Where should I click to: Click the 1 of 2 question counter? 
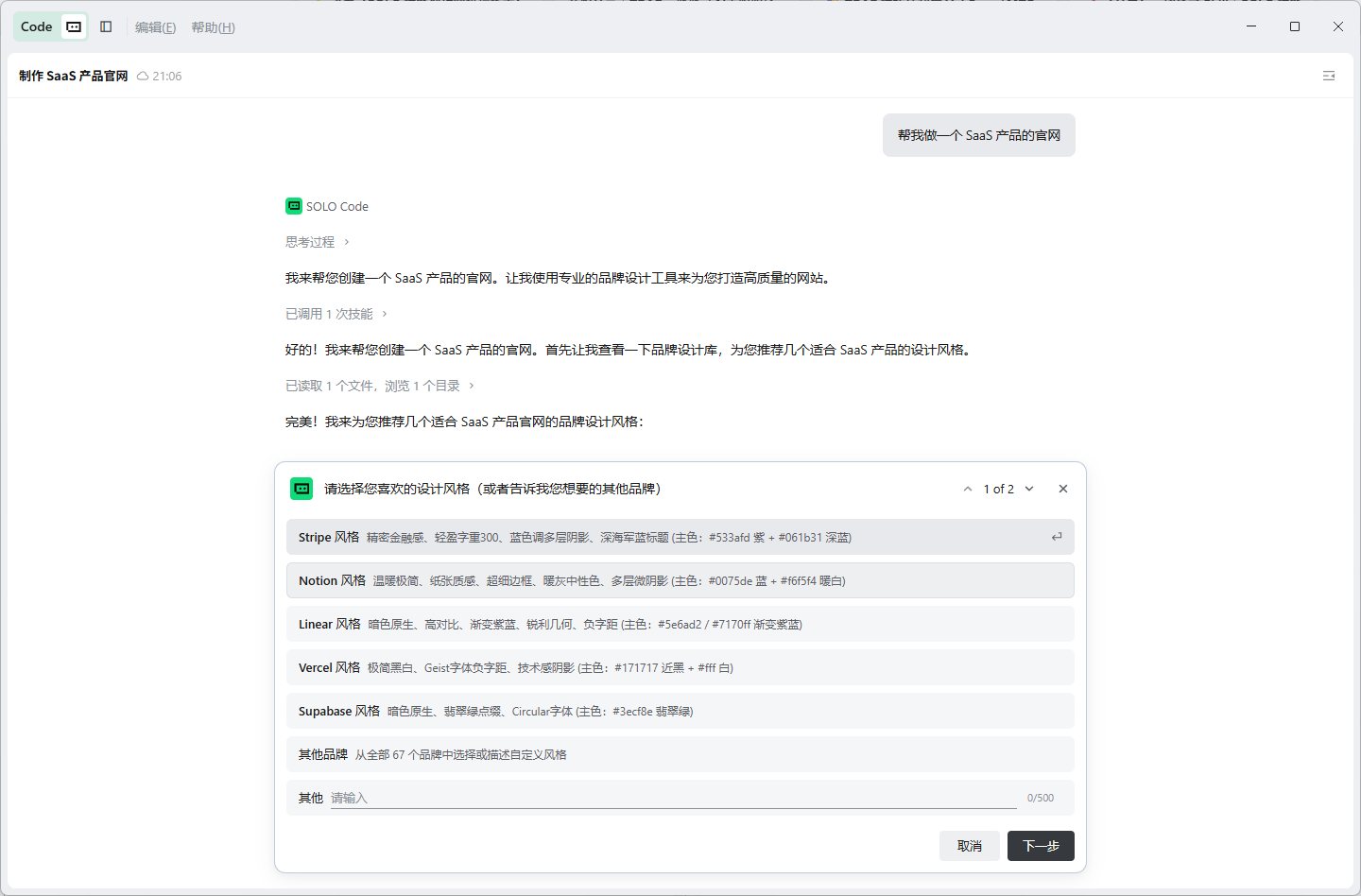coord(998,489)
